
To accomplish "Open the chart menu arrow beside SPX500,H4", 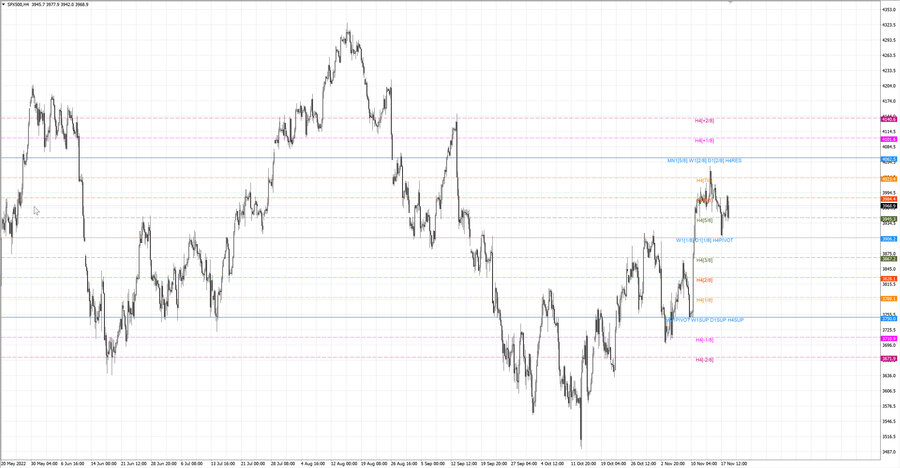I will [x=3, y=5].
